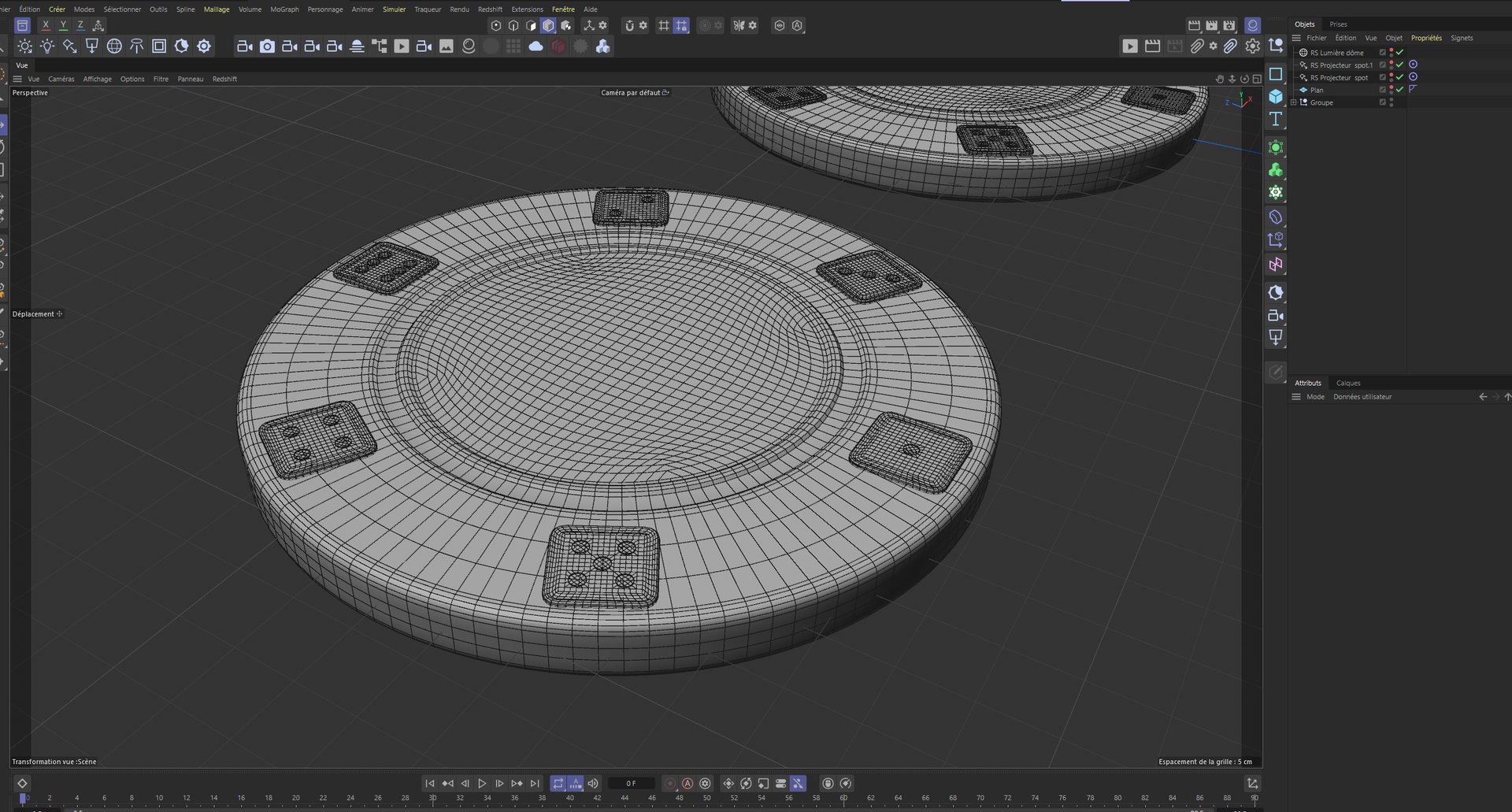This screenshot has width=1512, height=812.
Task: Switch to the Calques tab
Action: 1348,383
